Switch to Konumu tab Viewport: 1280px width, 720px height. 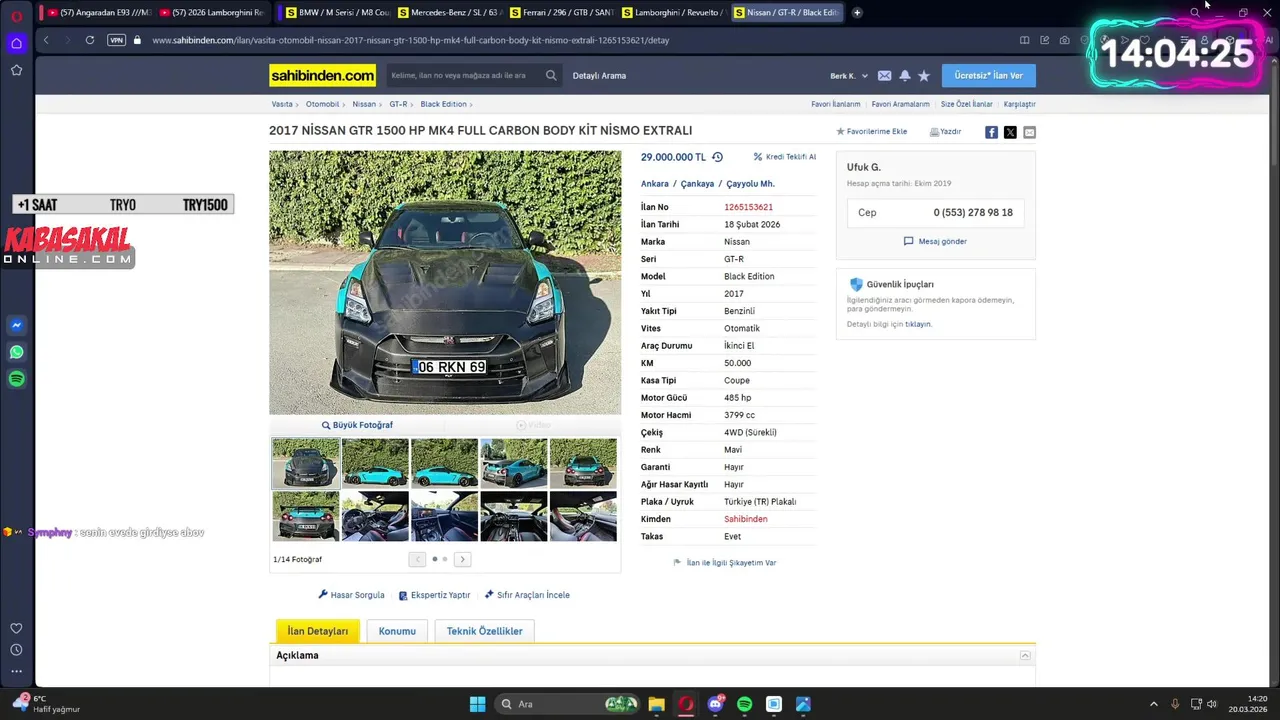coord(397,631)
